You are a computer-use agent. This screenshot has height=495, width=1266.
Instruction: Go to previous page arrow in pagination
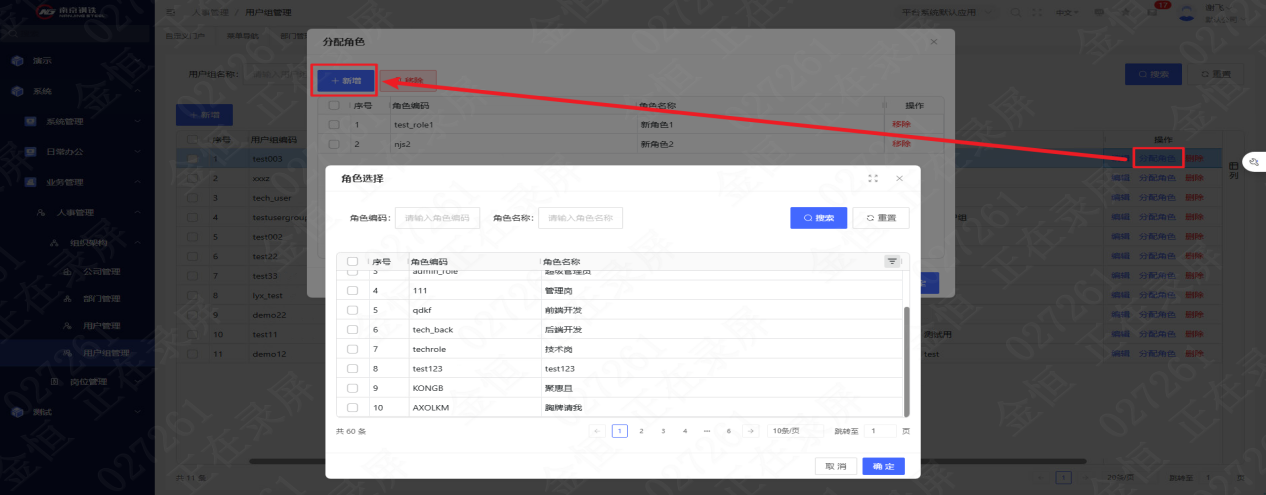click(x=597, y=431)
